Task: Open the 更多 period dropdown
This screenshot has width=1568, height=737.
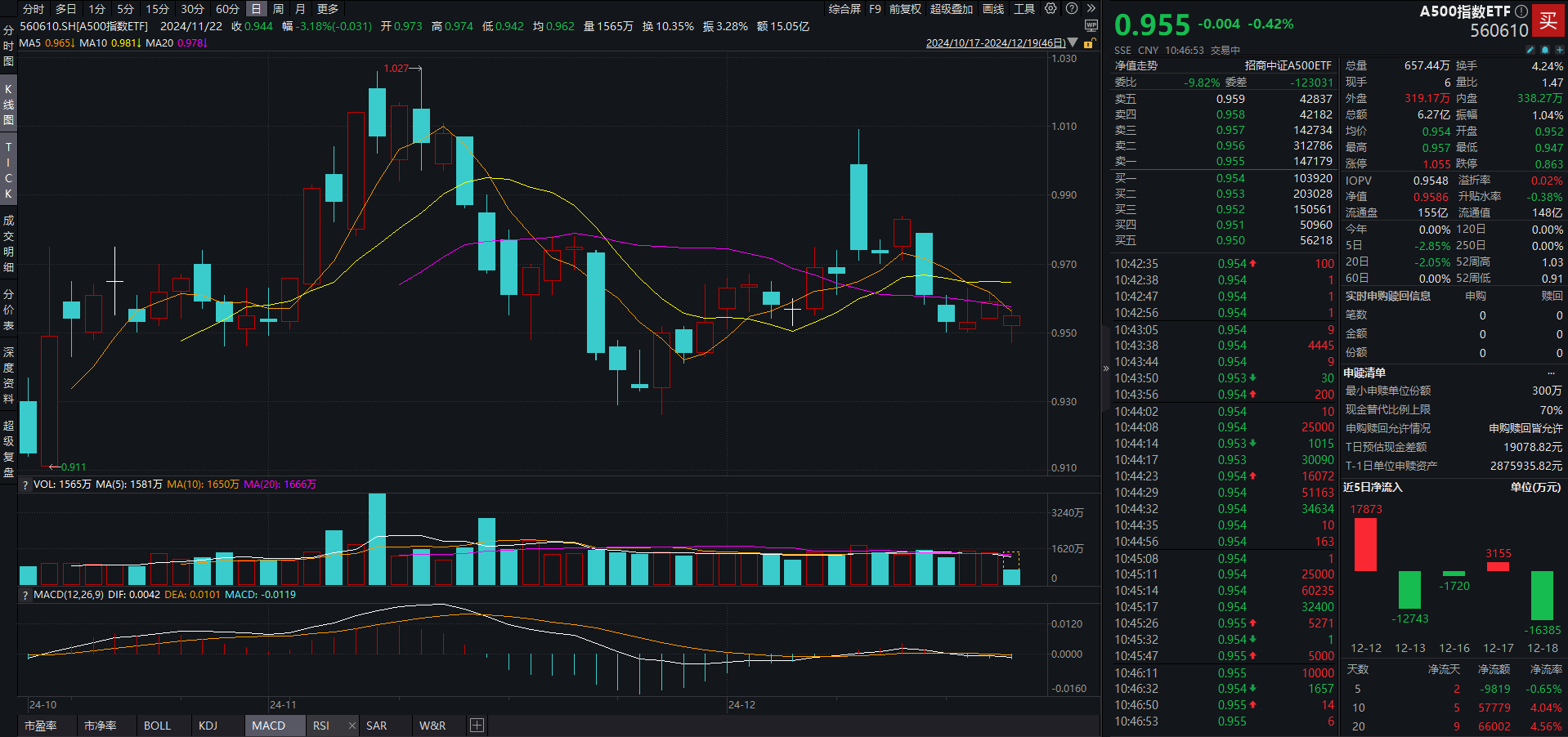Action: pos(328,9)
